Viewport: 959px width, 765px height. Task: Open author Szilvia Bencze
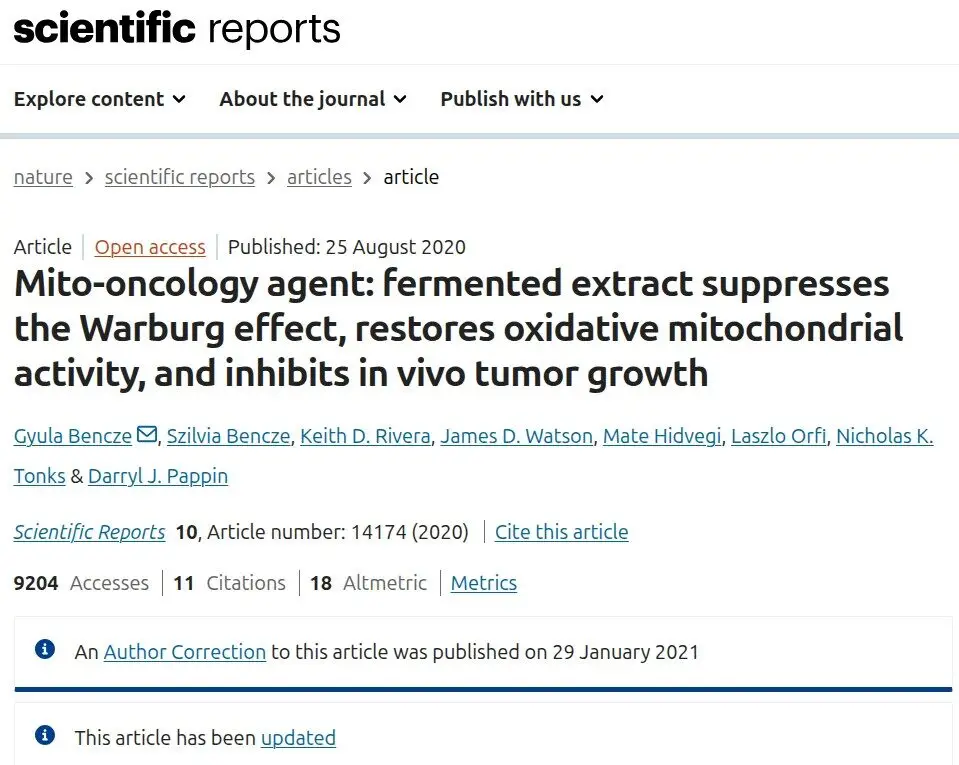click(x=229, y=436)
